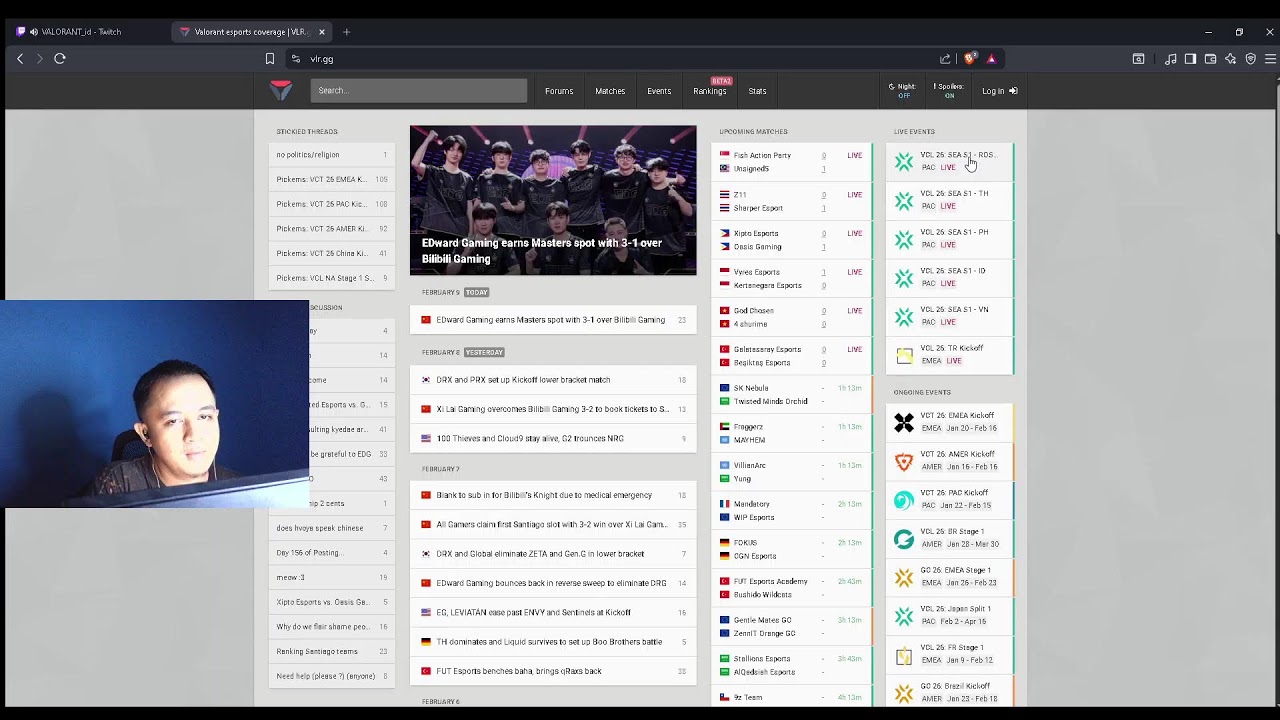
Task: Click the VCT 26: PAC Kickoff event logo
Action: 904,500
